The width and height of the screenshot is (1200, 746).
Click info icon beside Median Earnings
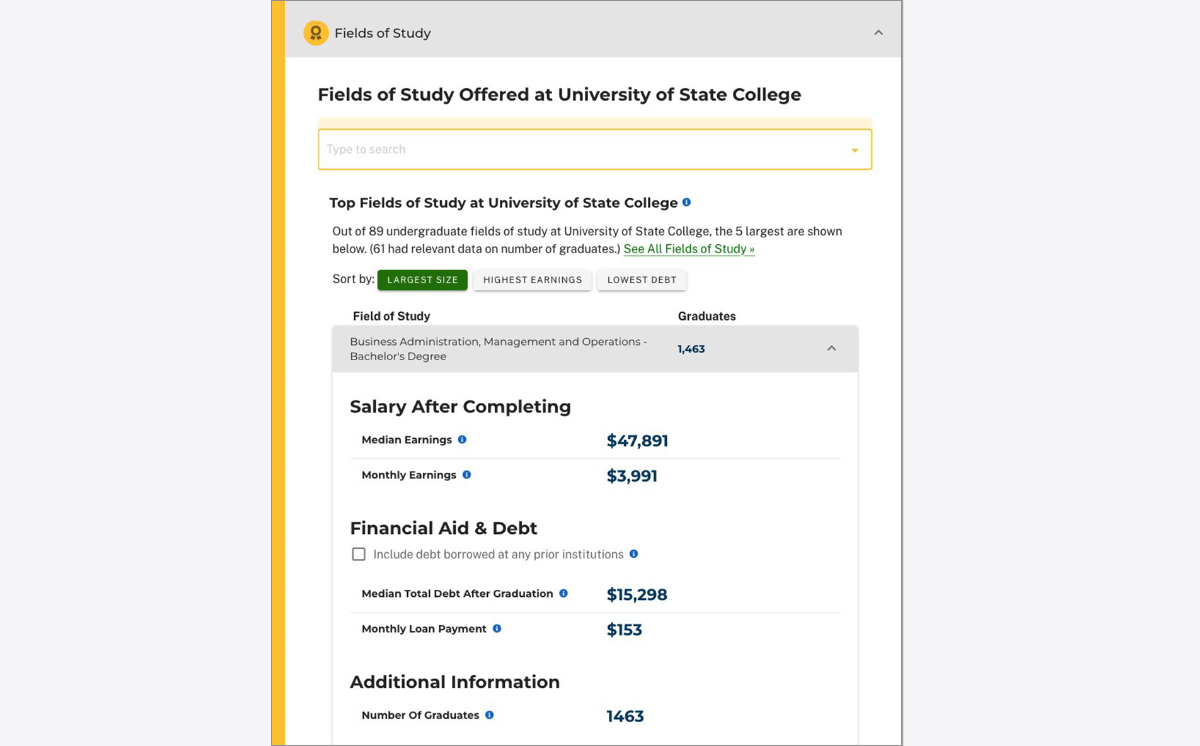pos(461,439)
